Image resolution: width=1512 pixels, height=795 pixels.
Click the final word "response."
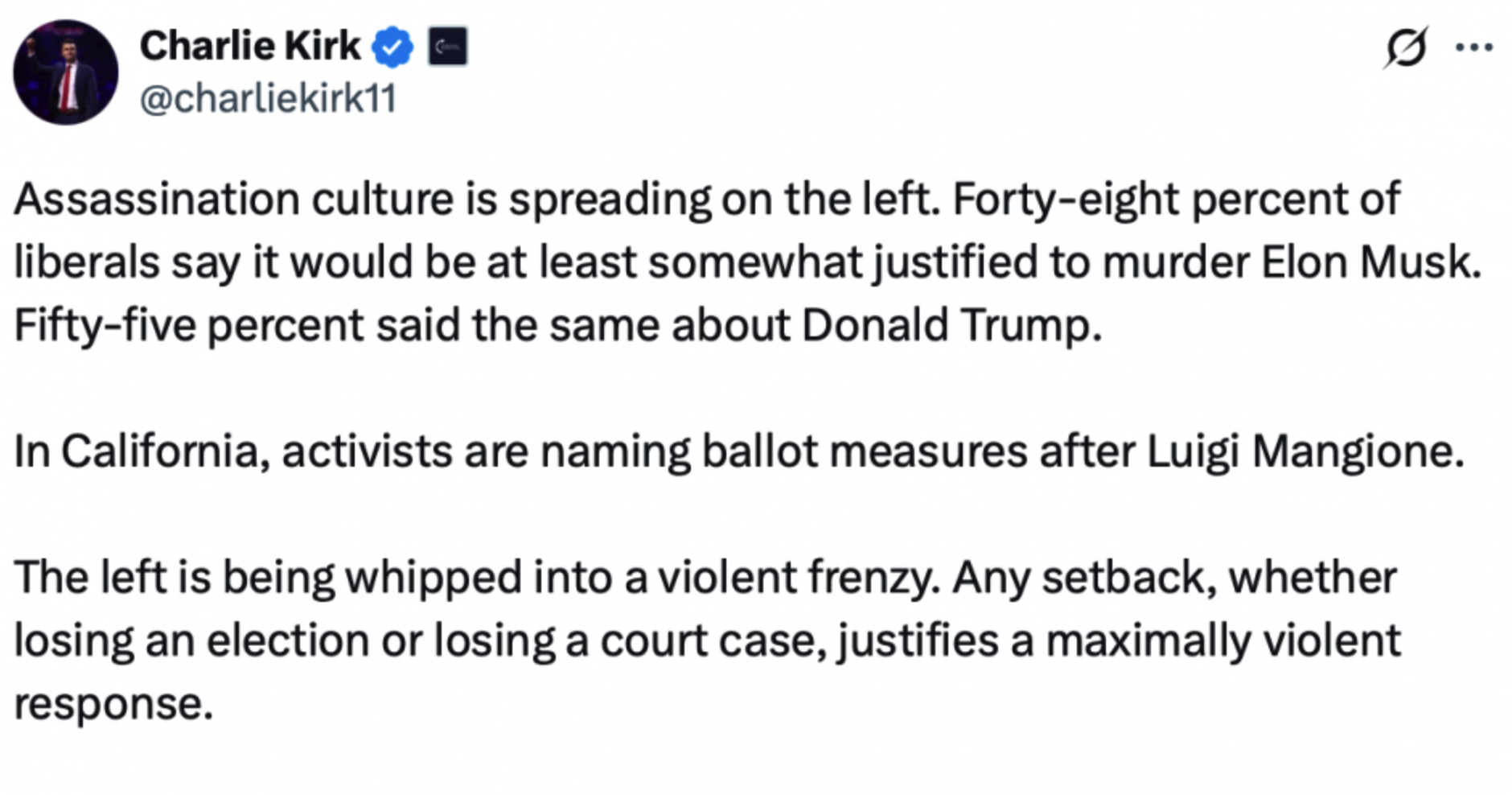(x=113, y=704)
